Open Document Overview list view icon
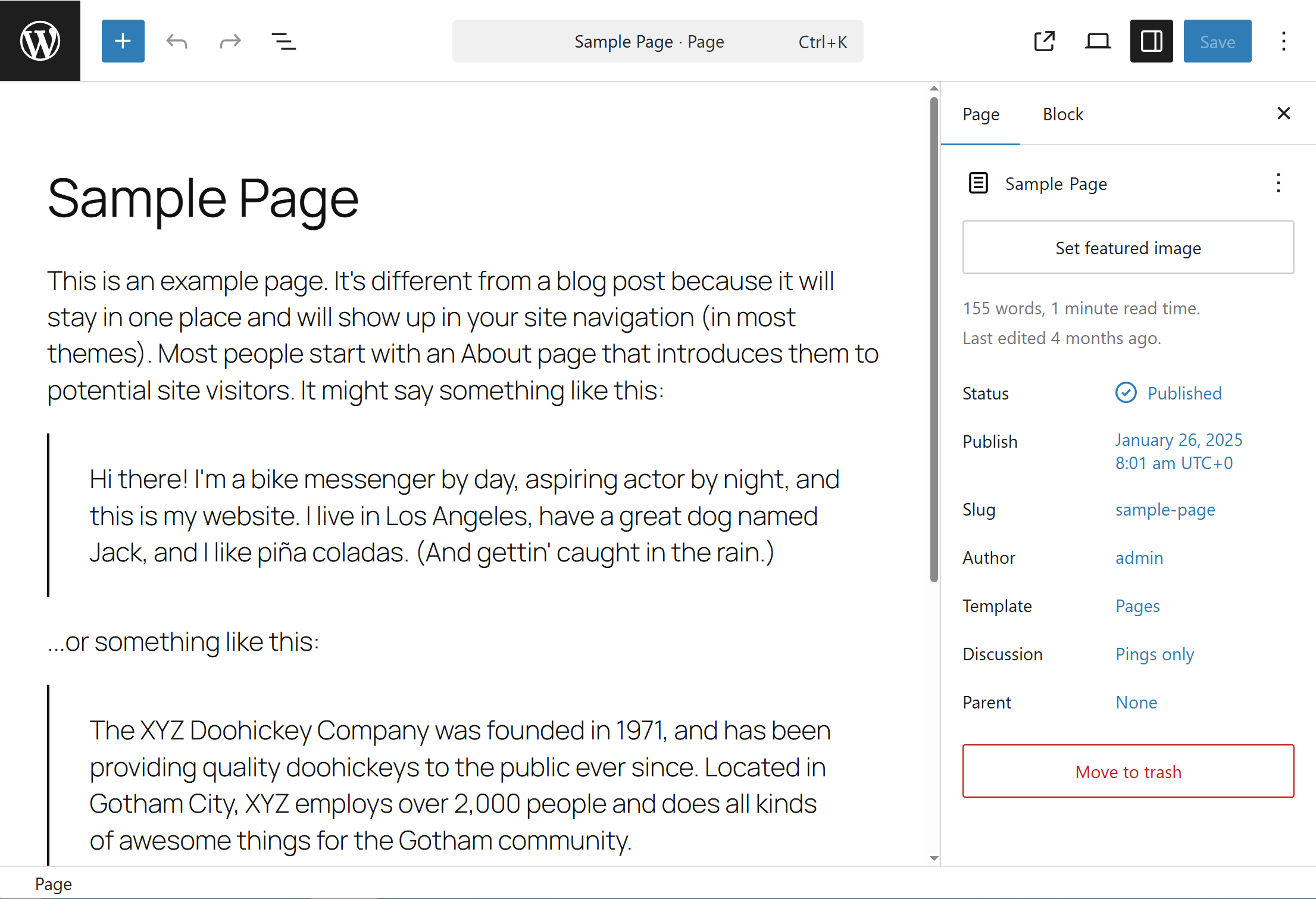This screenshot has width=1316, height=899. (283, 41)
